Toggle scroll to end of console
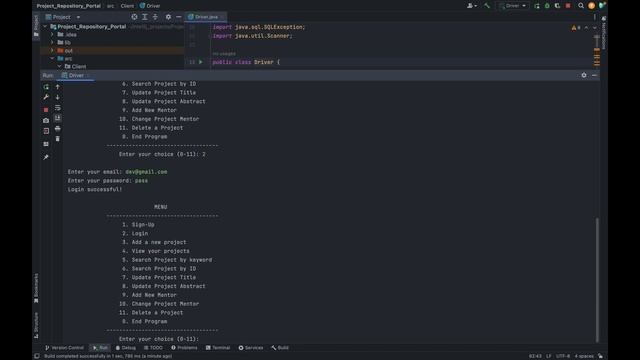This screenshot has height=360, width=640. tap(58, 118)
